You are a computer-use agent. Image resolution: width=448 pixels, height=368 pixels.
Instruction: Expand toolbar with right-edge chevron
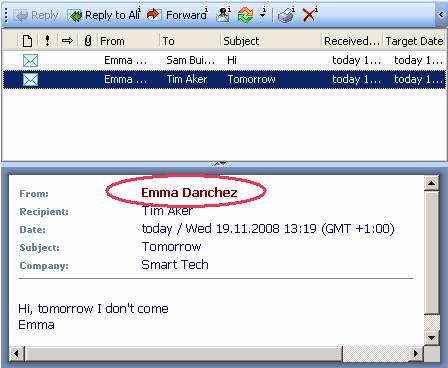pos(441,15)
